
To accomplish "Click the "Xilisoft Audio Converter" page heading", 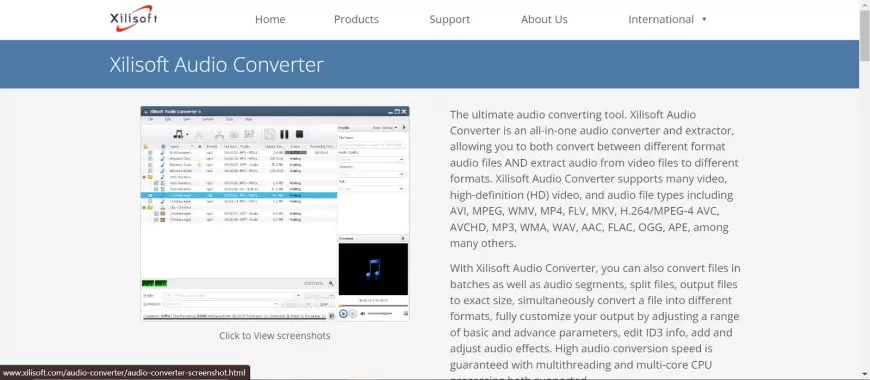I will coord(216,64).
